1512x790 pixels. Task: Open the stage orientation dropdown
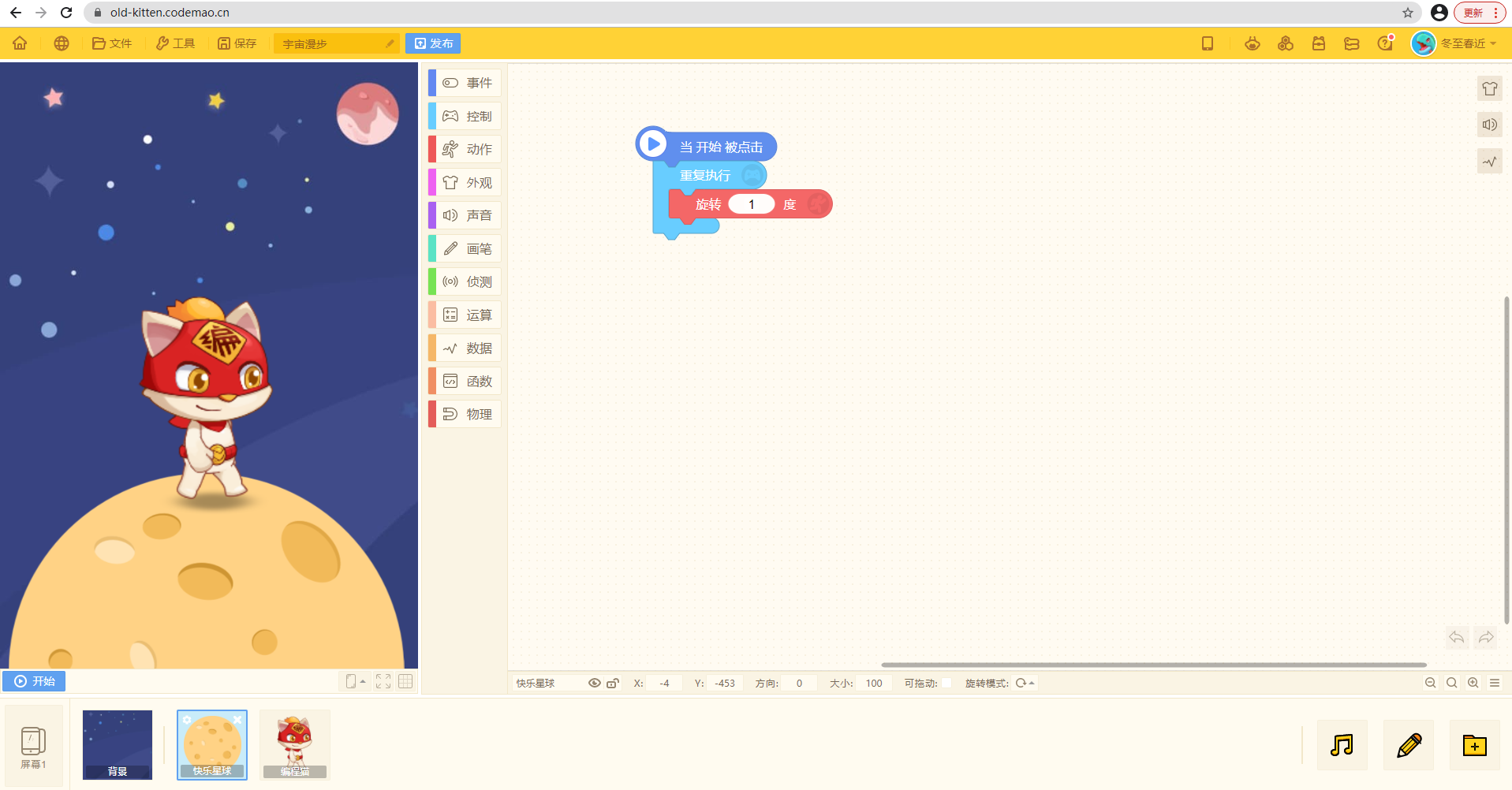(356, 681)
